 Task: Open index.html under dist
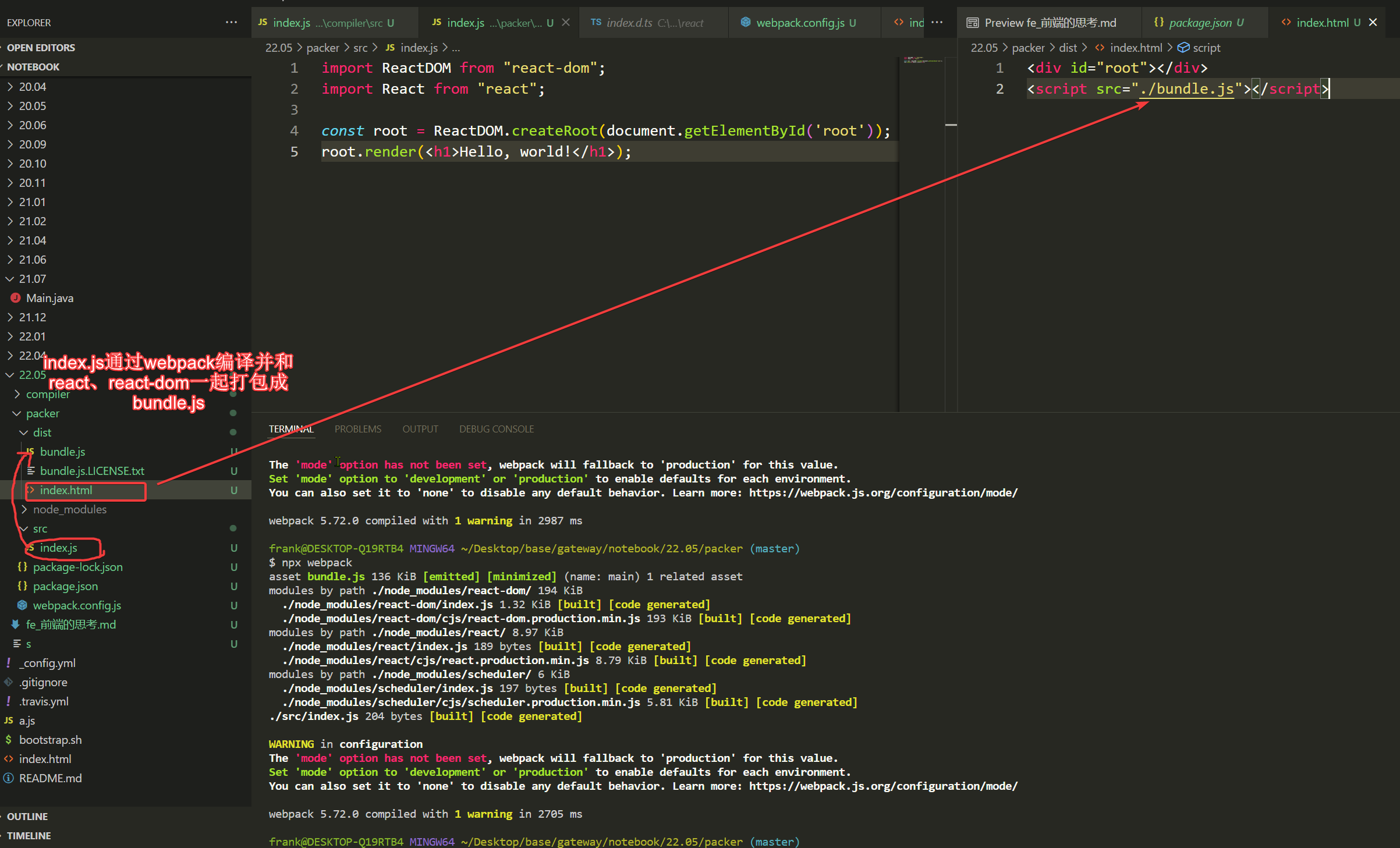point(126,490)
